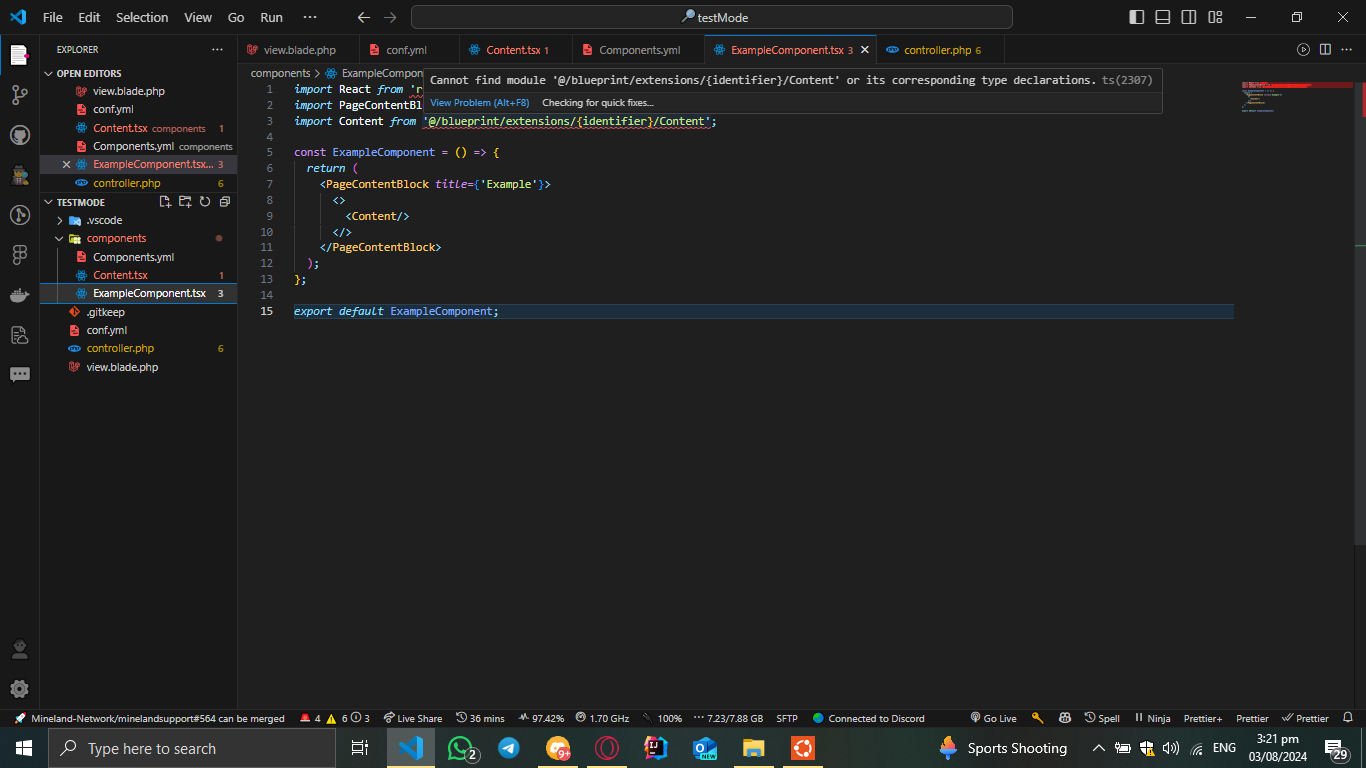Open the Manage gear menu
1366x768 pixels.
pos(19,689)
